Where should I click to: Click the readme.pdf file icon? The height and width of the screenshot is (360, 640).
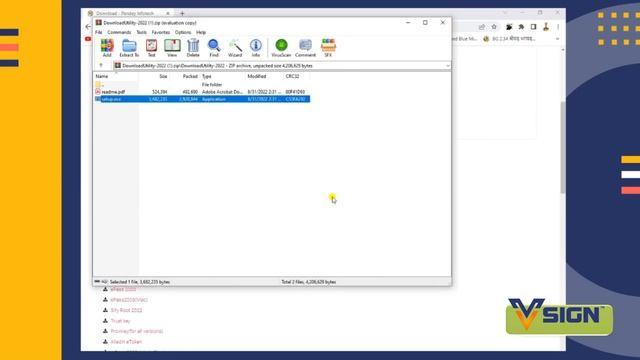(98, 92)
